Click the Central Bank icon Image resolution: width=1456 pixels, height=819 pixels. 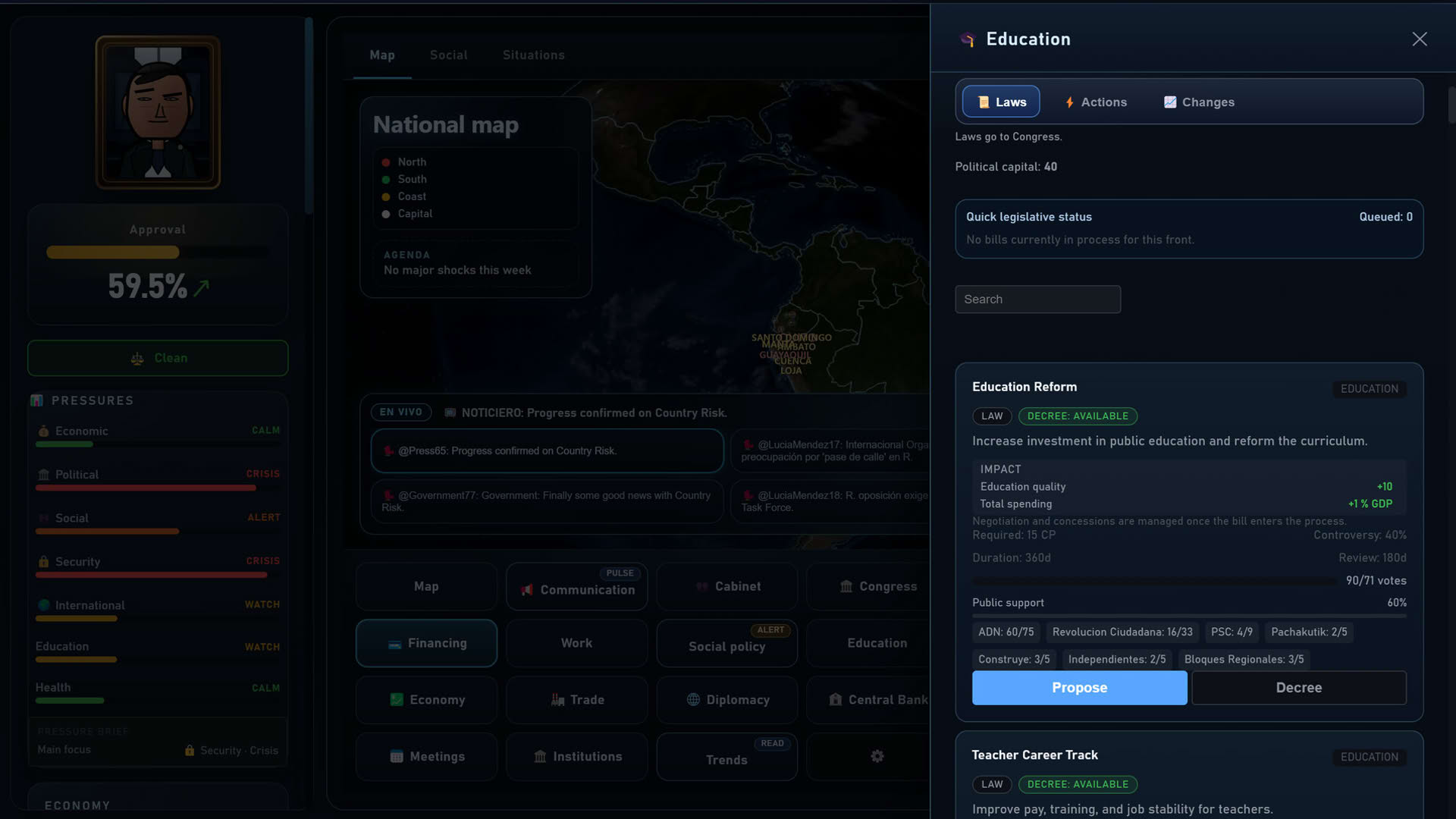[835, 699]
